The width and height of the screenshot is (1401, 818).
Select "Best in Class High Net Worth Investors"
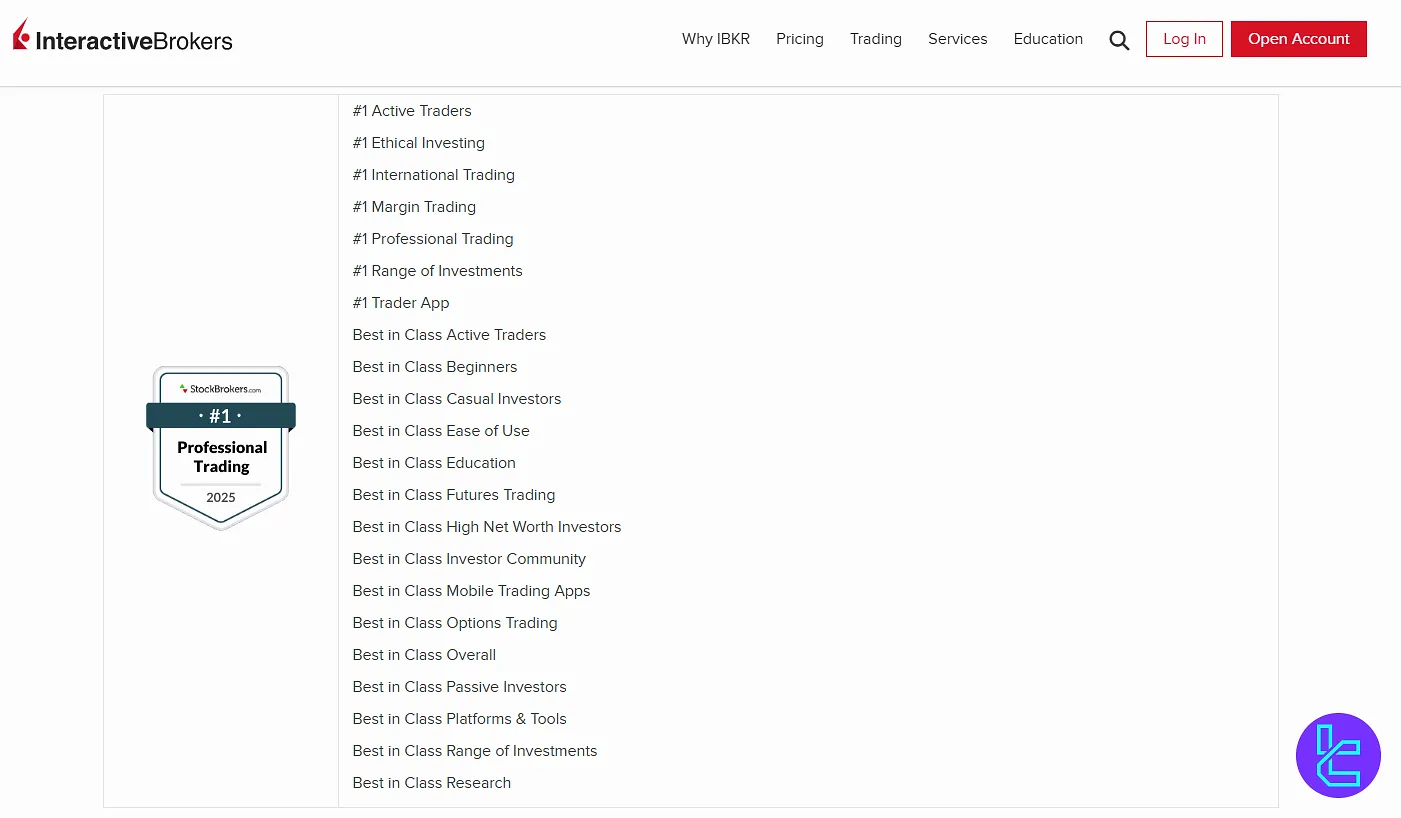click(487, 527)
